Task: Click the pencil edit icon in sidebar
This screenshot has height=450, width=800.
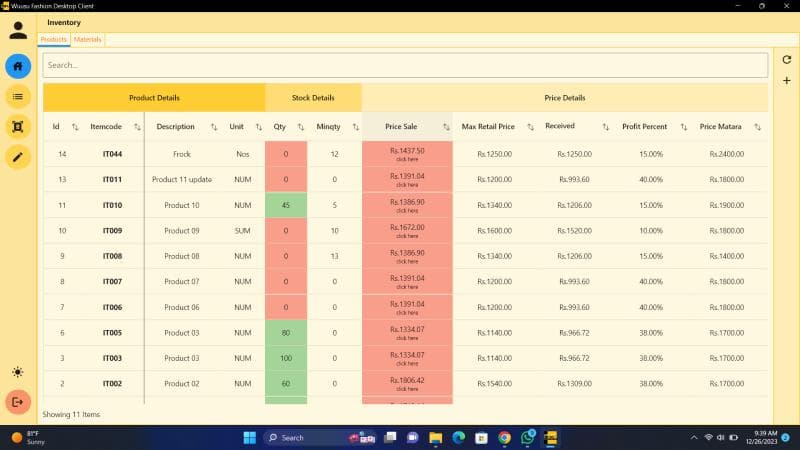Action: coord(18,156)
